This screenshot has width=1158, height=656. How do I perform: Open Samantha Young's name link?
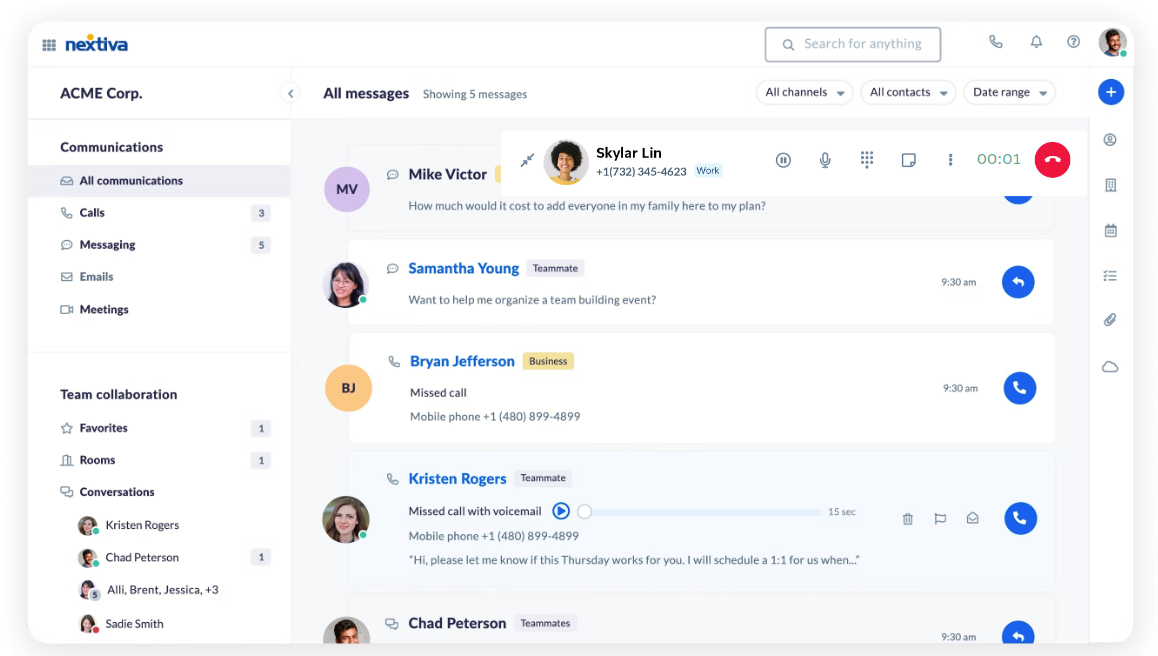pos(464,268)
